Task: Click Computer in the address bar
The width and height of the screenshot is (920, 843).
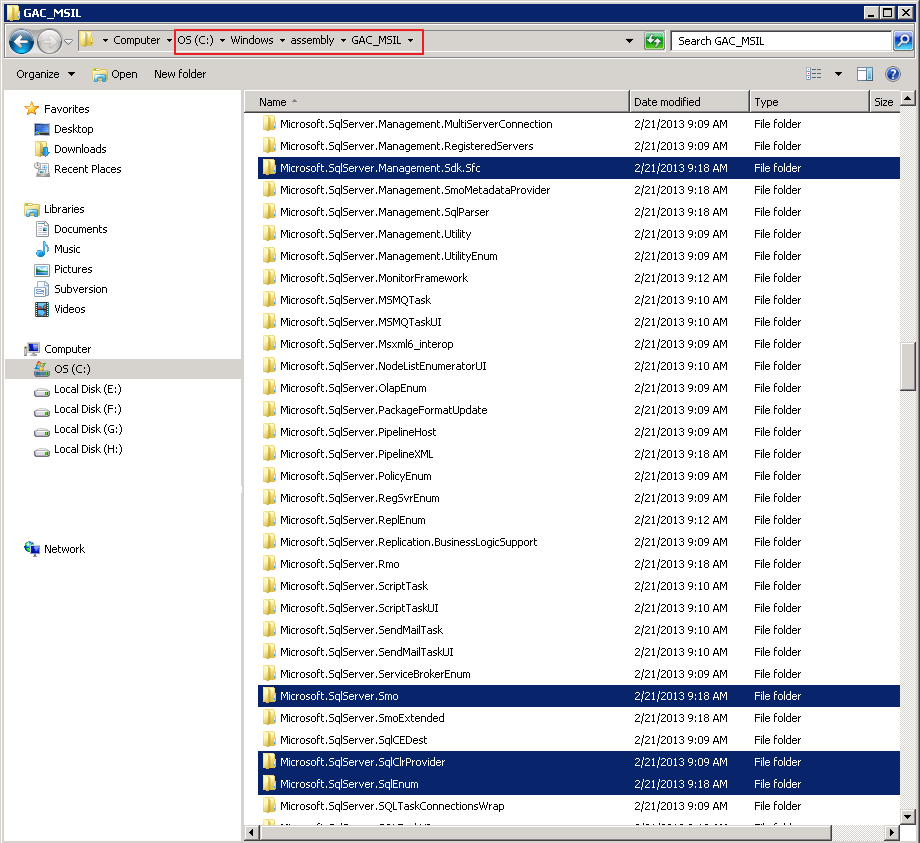Action: click(136, 40)
